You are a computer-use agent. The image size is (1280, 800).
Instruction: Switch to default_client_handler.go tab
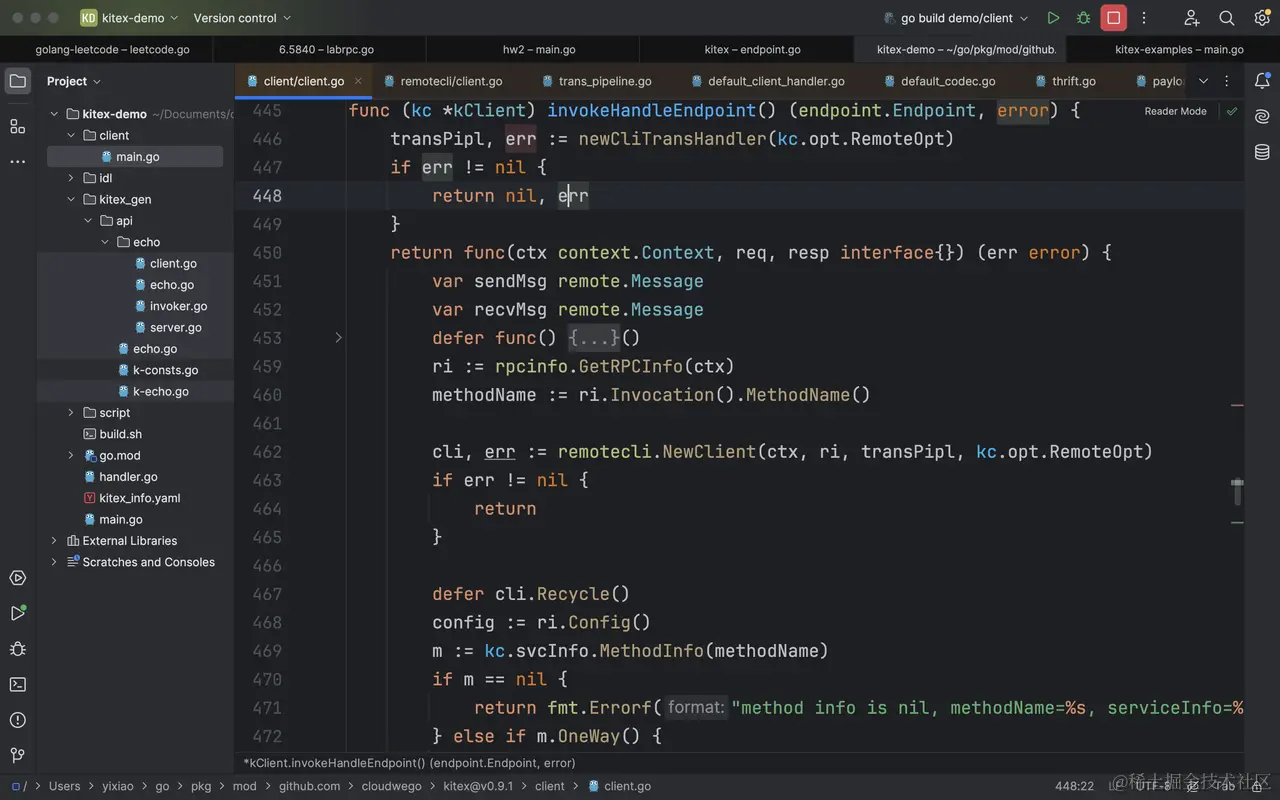(x=768, y=81)
